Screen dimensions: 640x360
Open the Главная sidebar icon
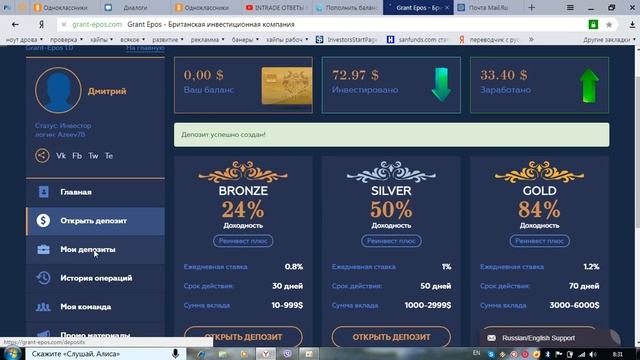[x=43, y=192]
